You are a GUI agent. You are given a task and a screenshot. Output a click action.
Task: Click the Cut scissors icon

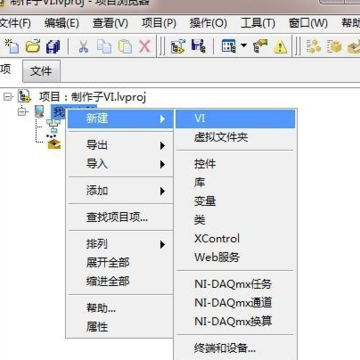[83, 46]
